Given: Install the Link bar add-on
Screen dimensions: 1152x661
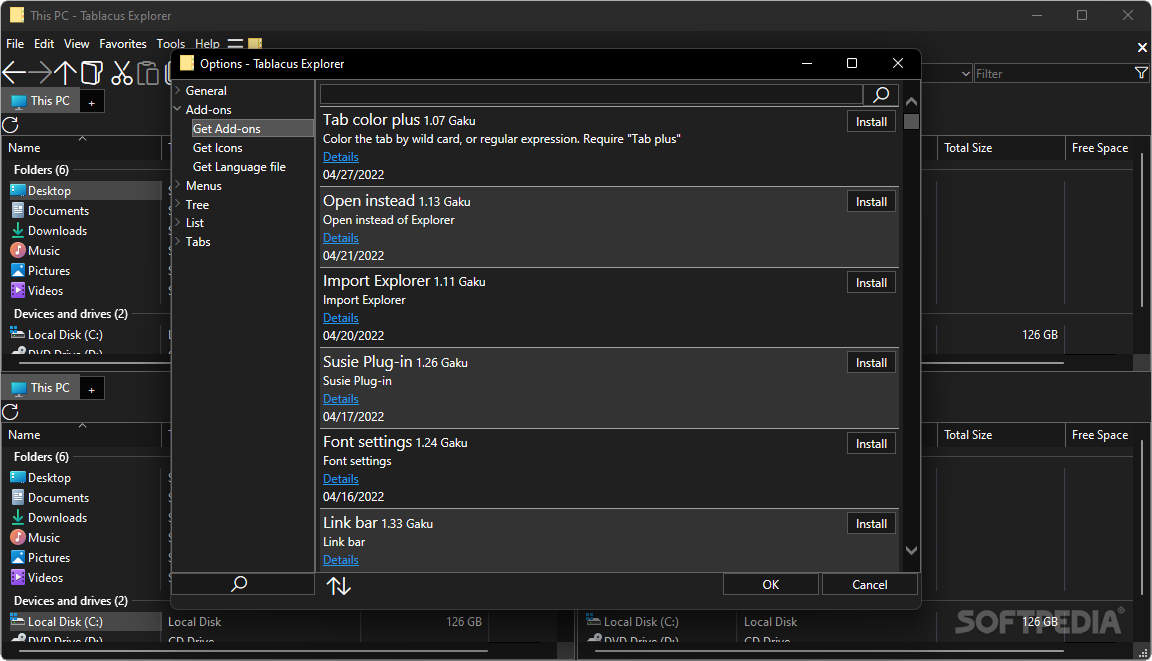Looking at the screenshot, I should coord(871,523).
